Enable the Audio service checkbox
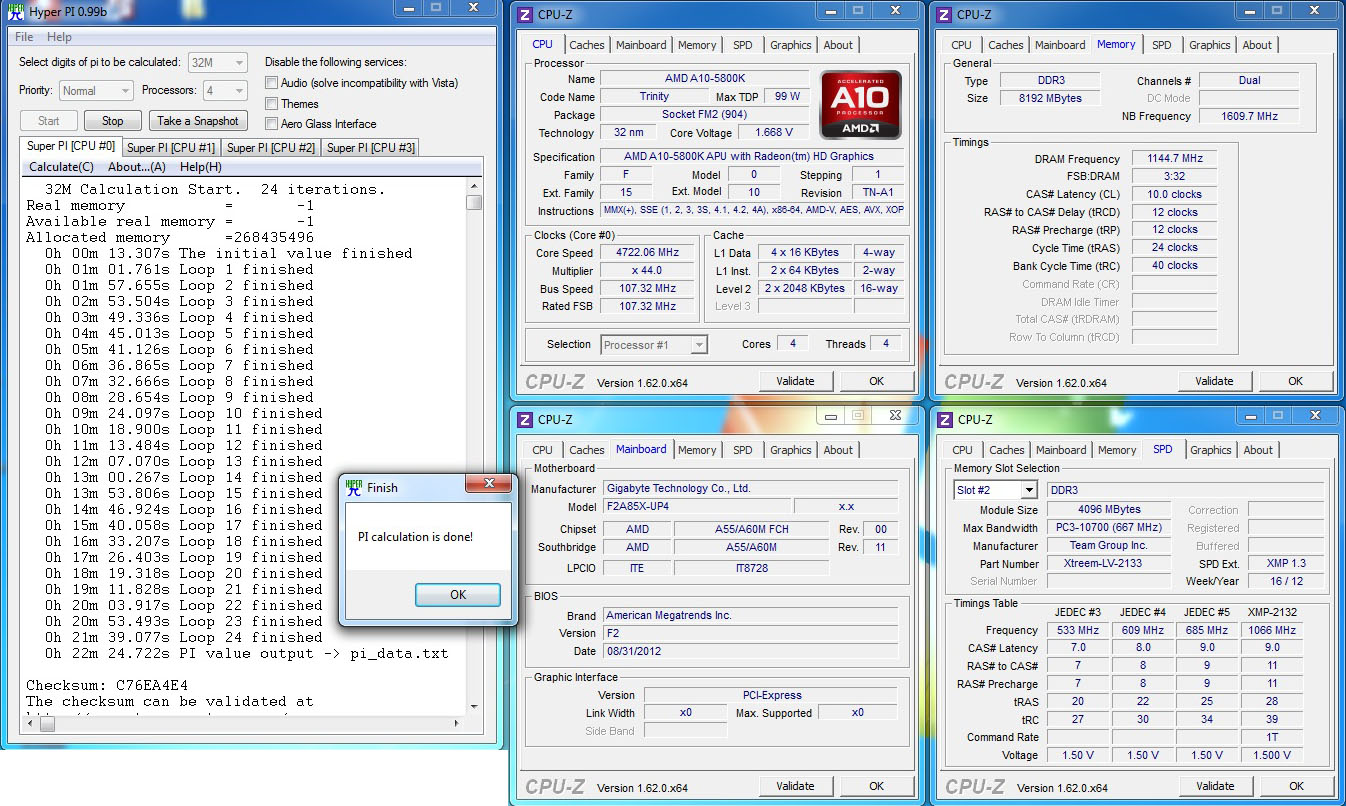Image resolution: width=1346 pixels, height=806 pixels. [x=271, y=83]
